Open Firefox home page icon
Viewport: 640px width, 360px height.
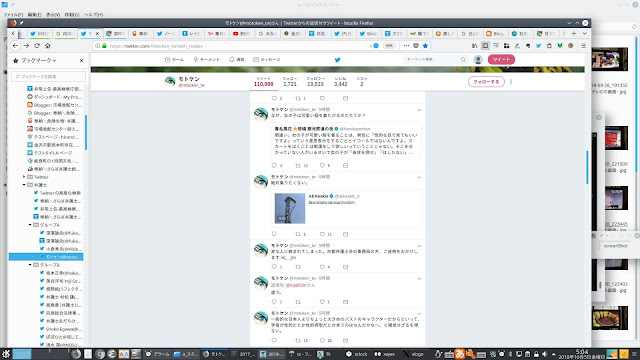point(47,46)
